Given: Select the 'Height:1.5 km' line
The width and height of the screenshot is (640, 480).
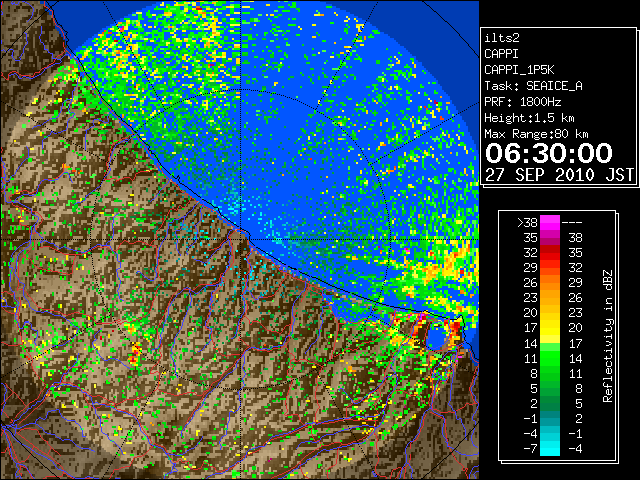Looking at the screenshot, I should click(529, 118).
